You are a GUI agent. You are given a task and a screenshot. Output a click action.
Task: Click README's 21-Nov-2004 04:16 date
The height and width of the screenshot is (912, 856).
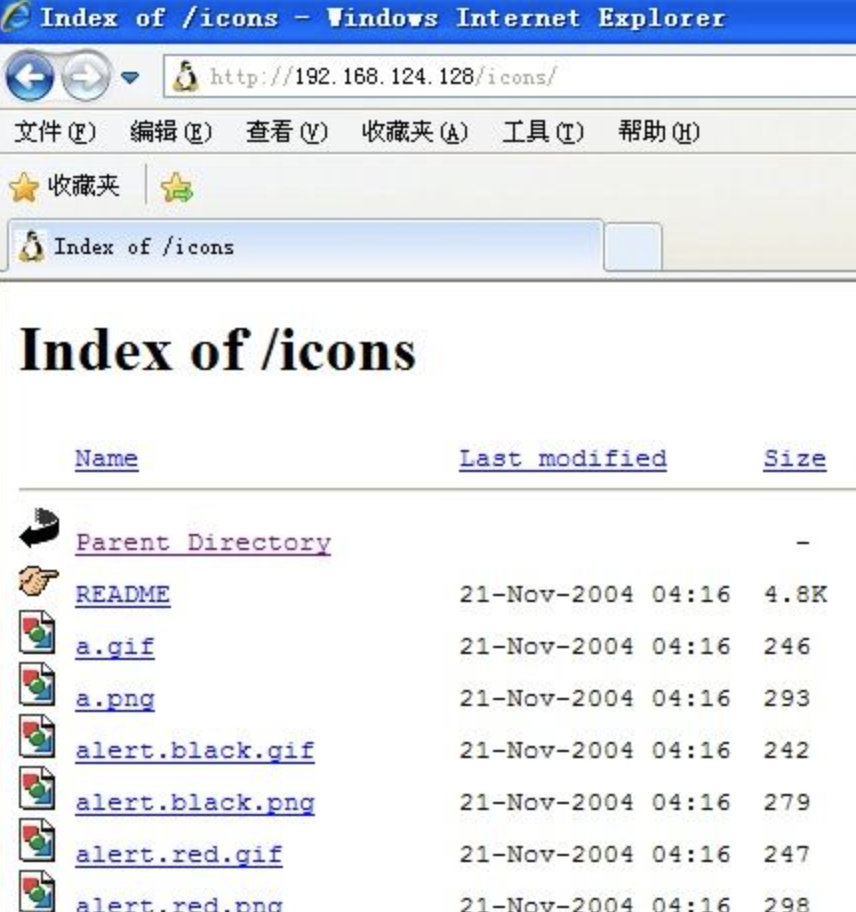tap(595, 594)
